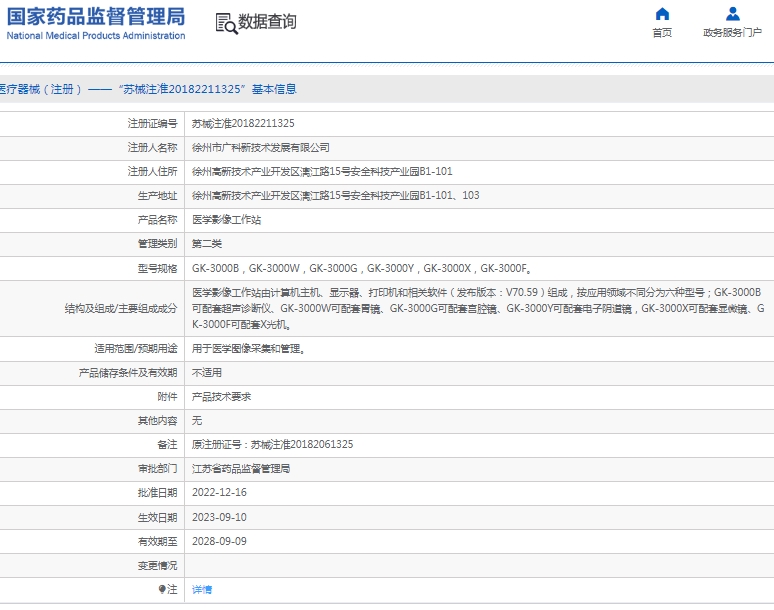Open the 详情 link in the 注 row
Screen dimensions: 774x610
click(202, 589)
